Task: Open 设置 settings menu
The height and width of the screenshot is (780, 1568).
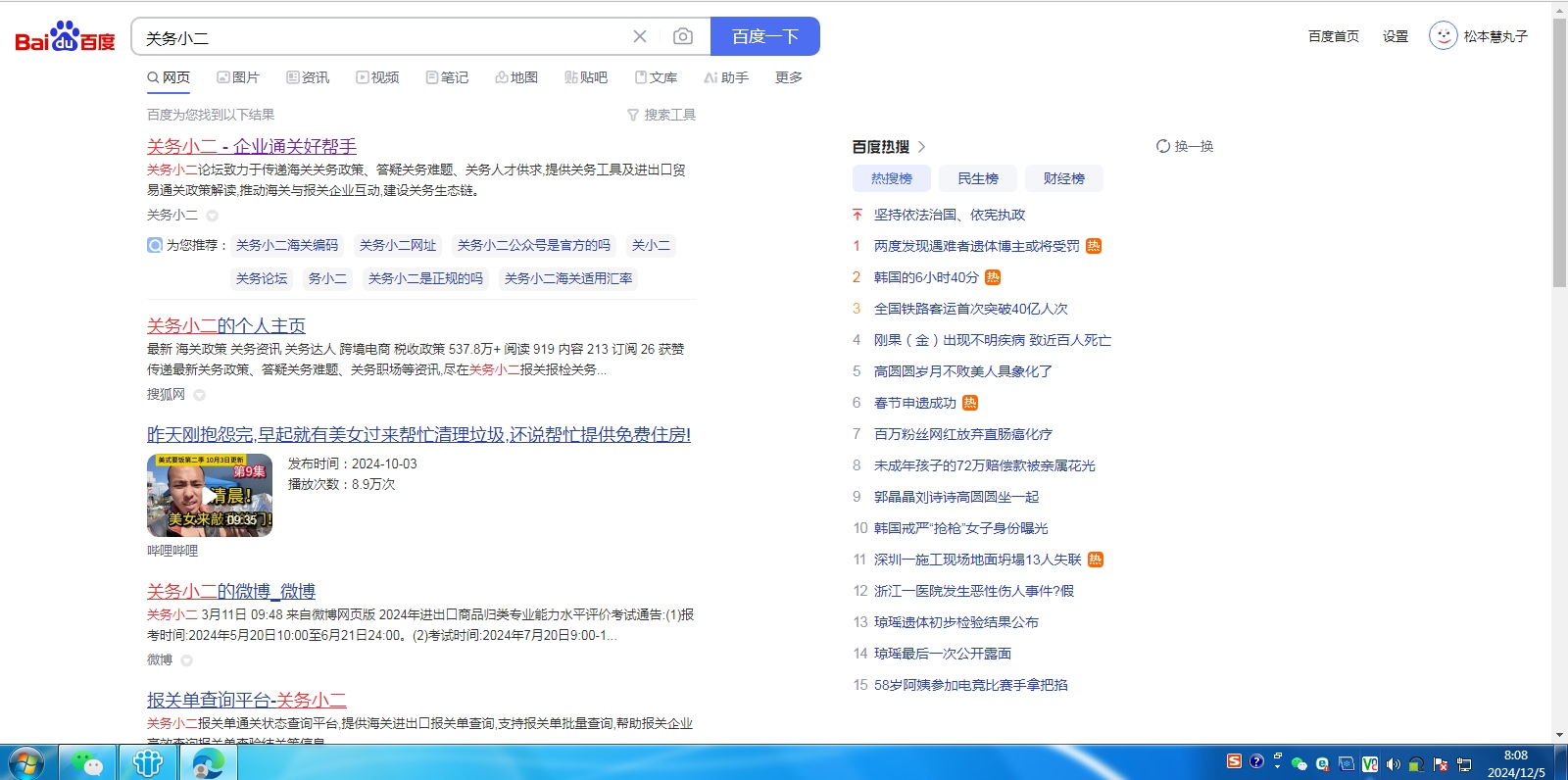Action: 1396,36
